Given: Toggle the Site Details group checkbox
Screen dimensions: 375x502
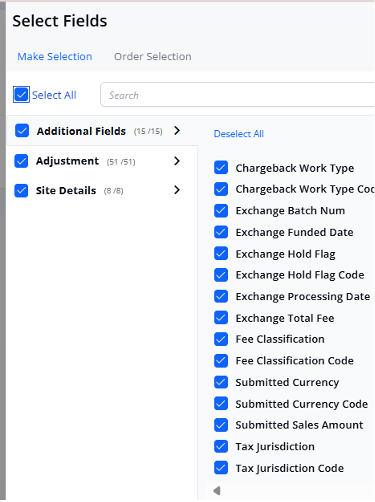Looking at the screenshot, I should (x=21, y=191).
